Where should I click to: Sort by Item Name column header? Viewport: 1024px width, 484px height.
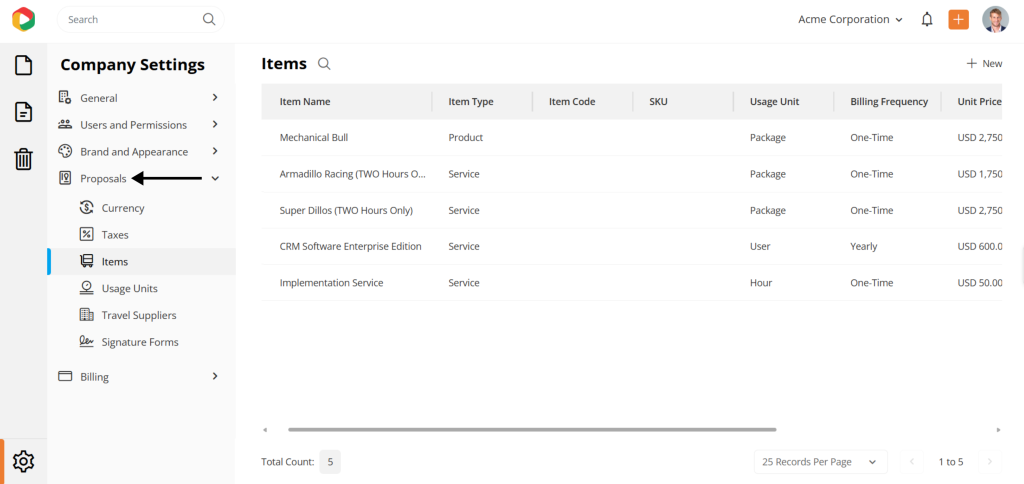click(x=305, y=101)
